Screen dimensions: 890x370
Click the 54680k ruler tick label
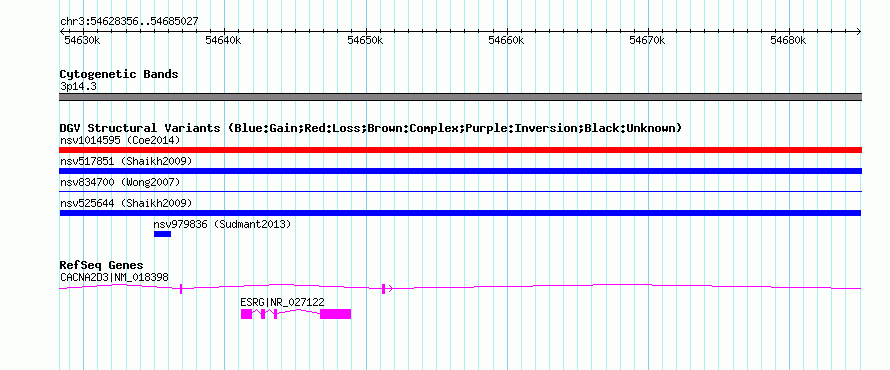click(x=788, y=40)
